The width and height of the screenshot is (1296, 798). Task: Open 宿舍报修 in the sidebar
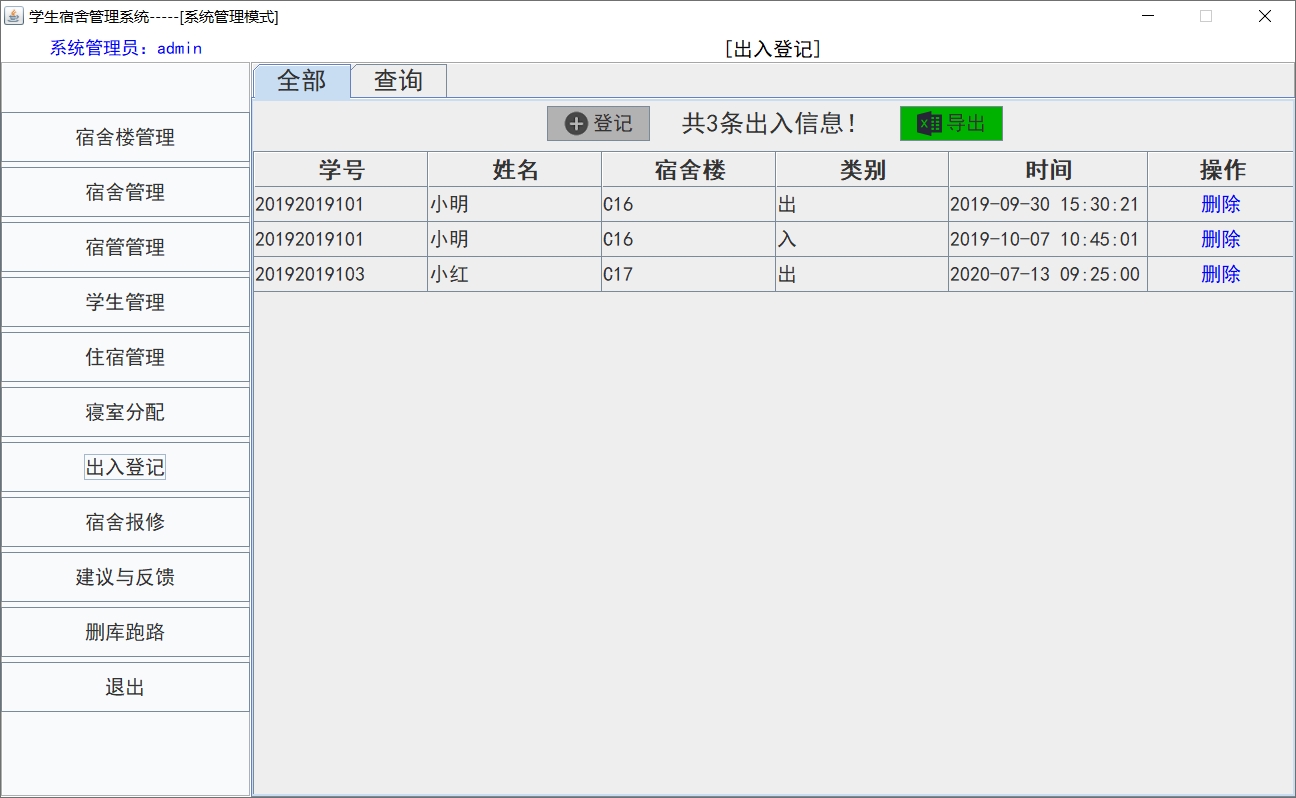[125, 522]
